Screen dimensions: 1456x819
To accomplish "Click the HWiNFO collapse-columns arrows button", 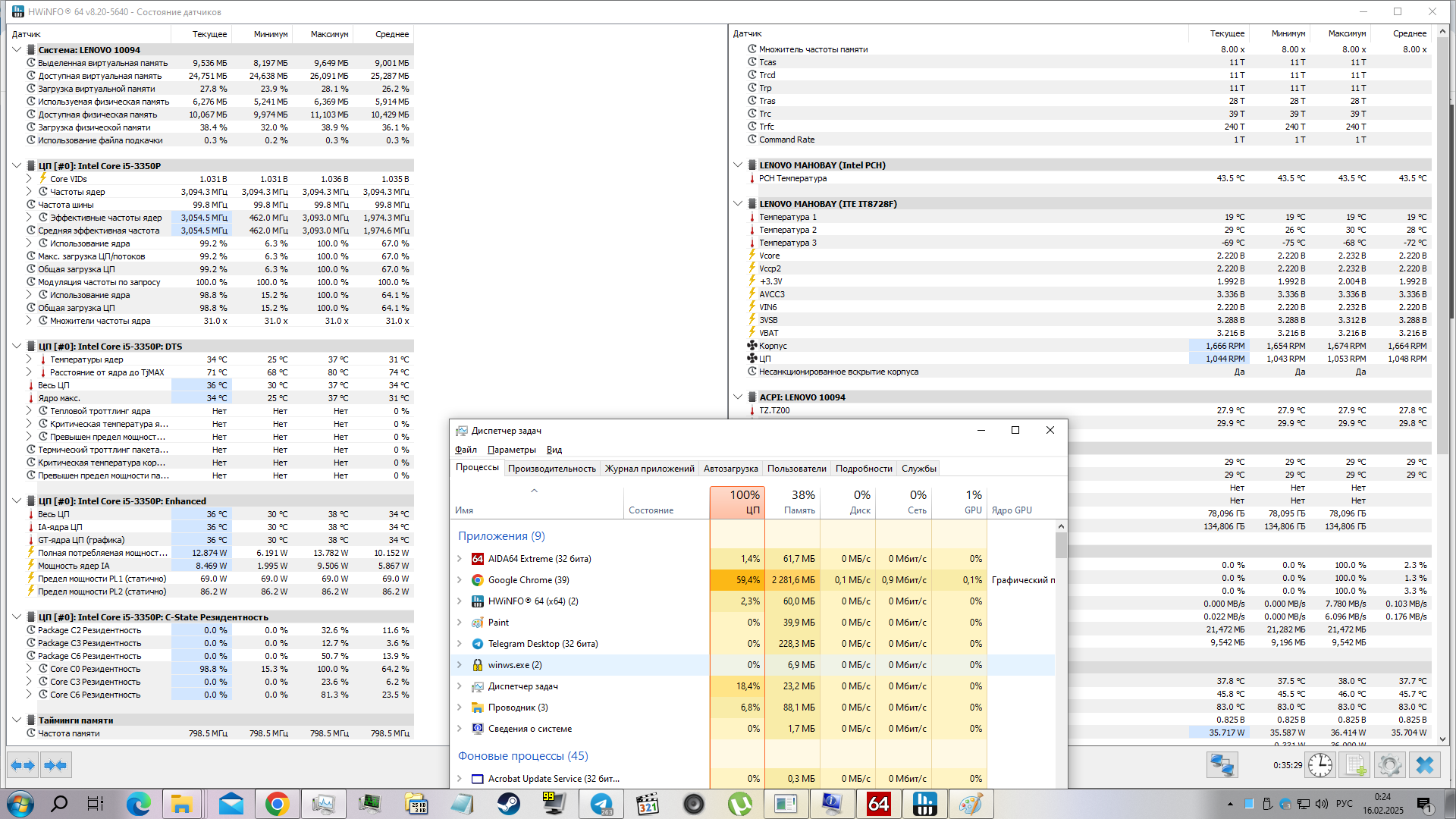I will coord(55,766).
